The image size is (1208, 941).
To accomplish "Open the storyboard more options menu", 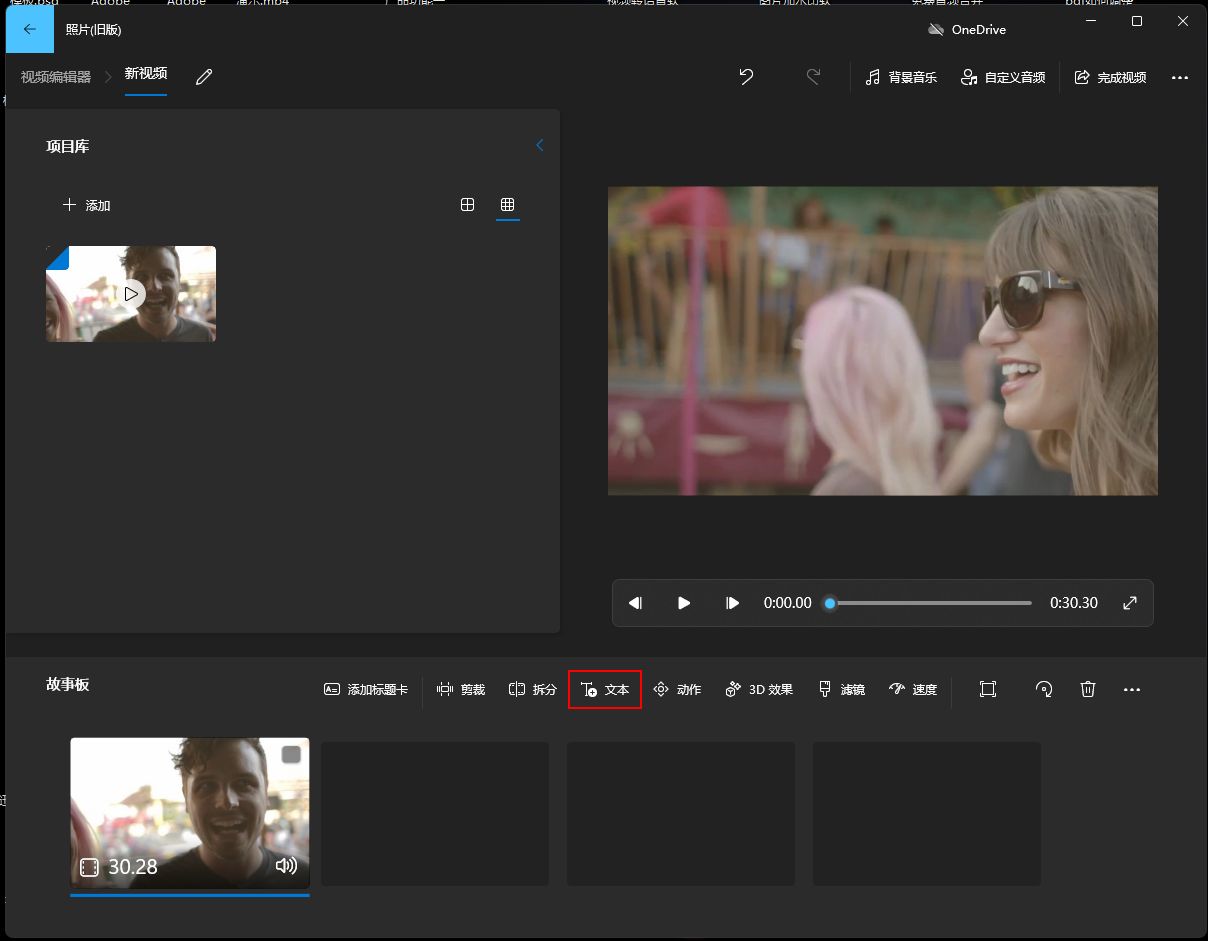I will (x=1132, y=689).
